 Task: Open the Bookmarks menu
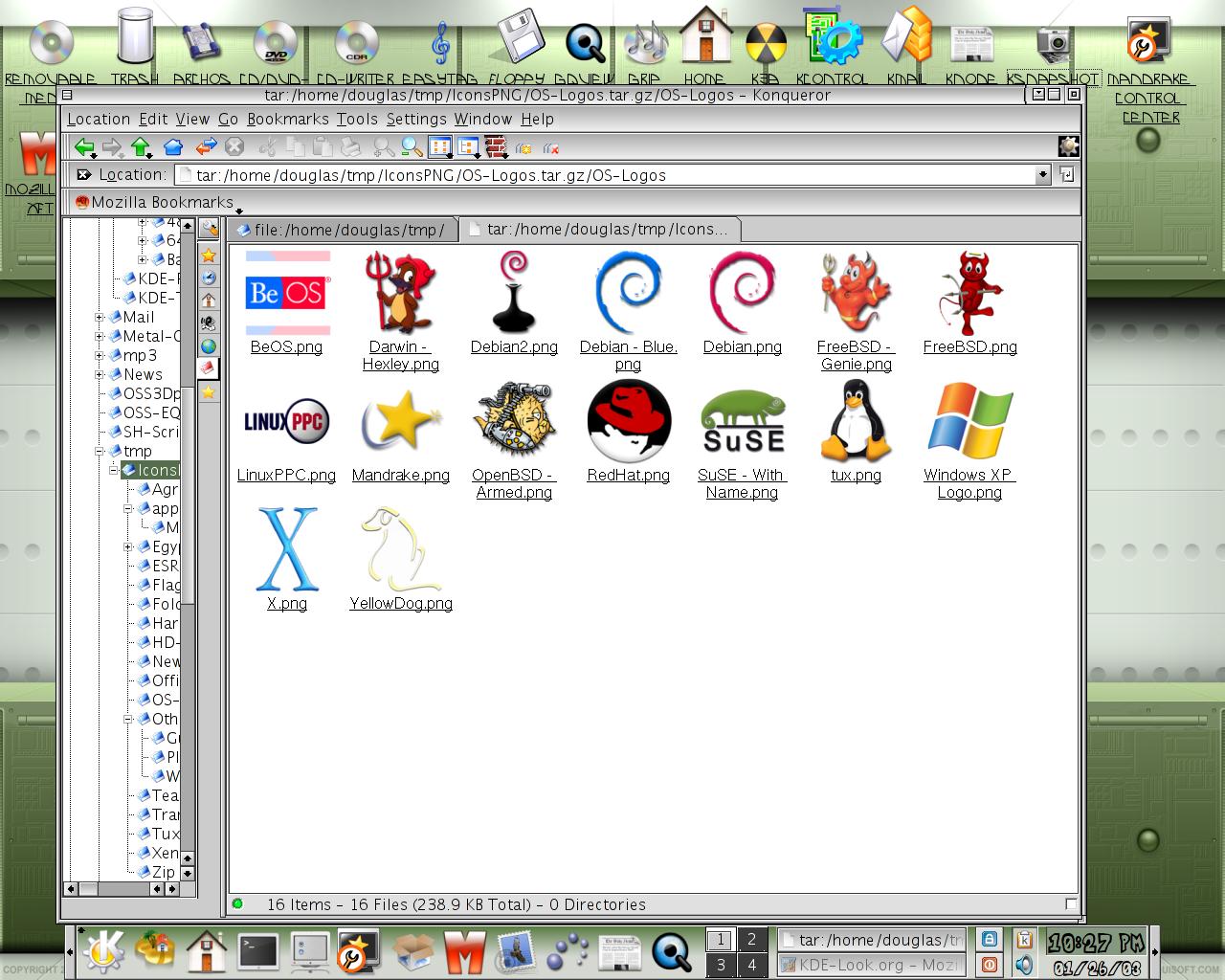pos(287,119)
